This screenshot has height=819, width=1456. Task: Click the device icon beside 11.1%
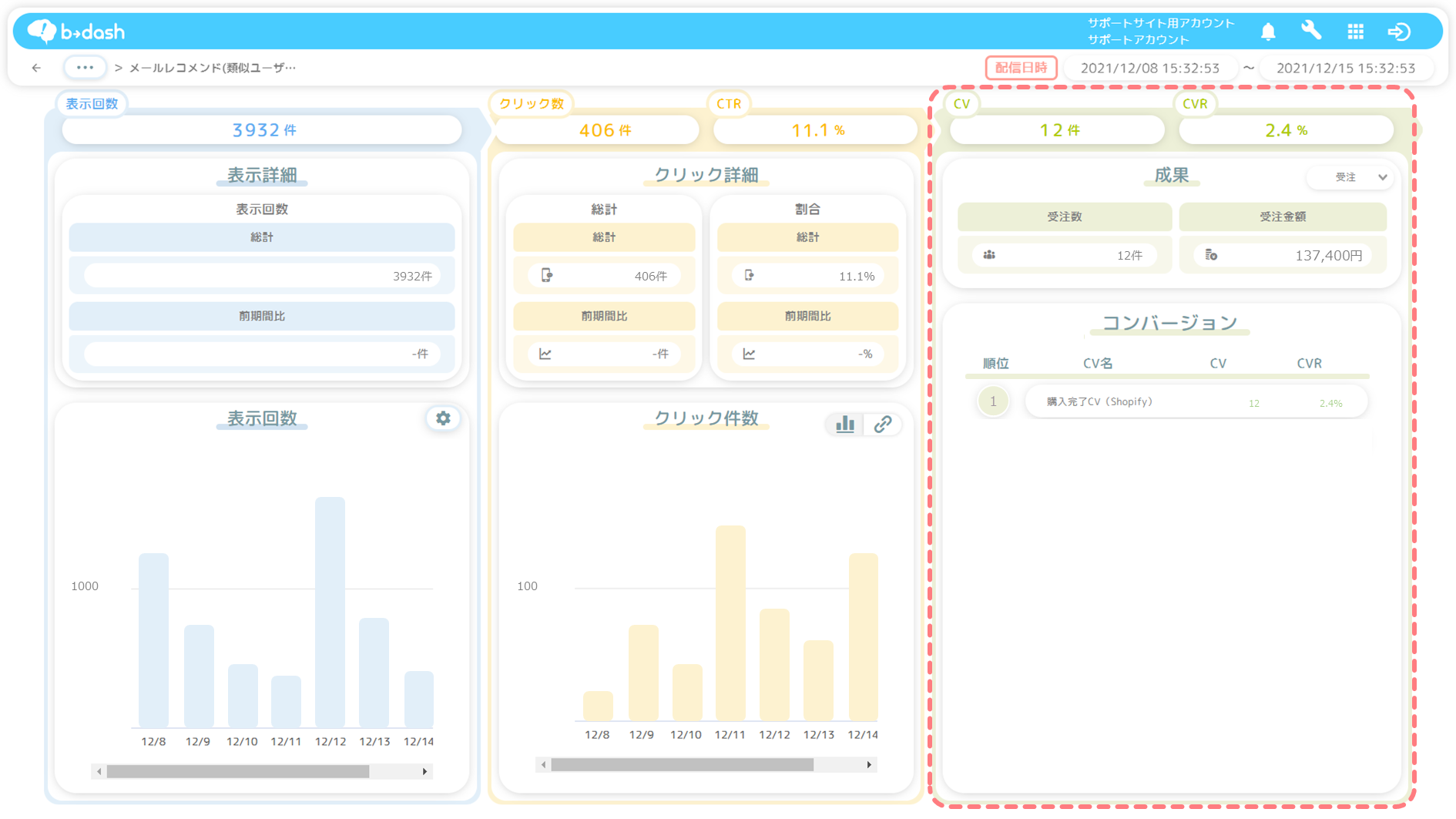tap(749, 275)
